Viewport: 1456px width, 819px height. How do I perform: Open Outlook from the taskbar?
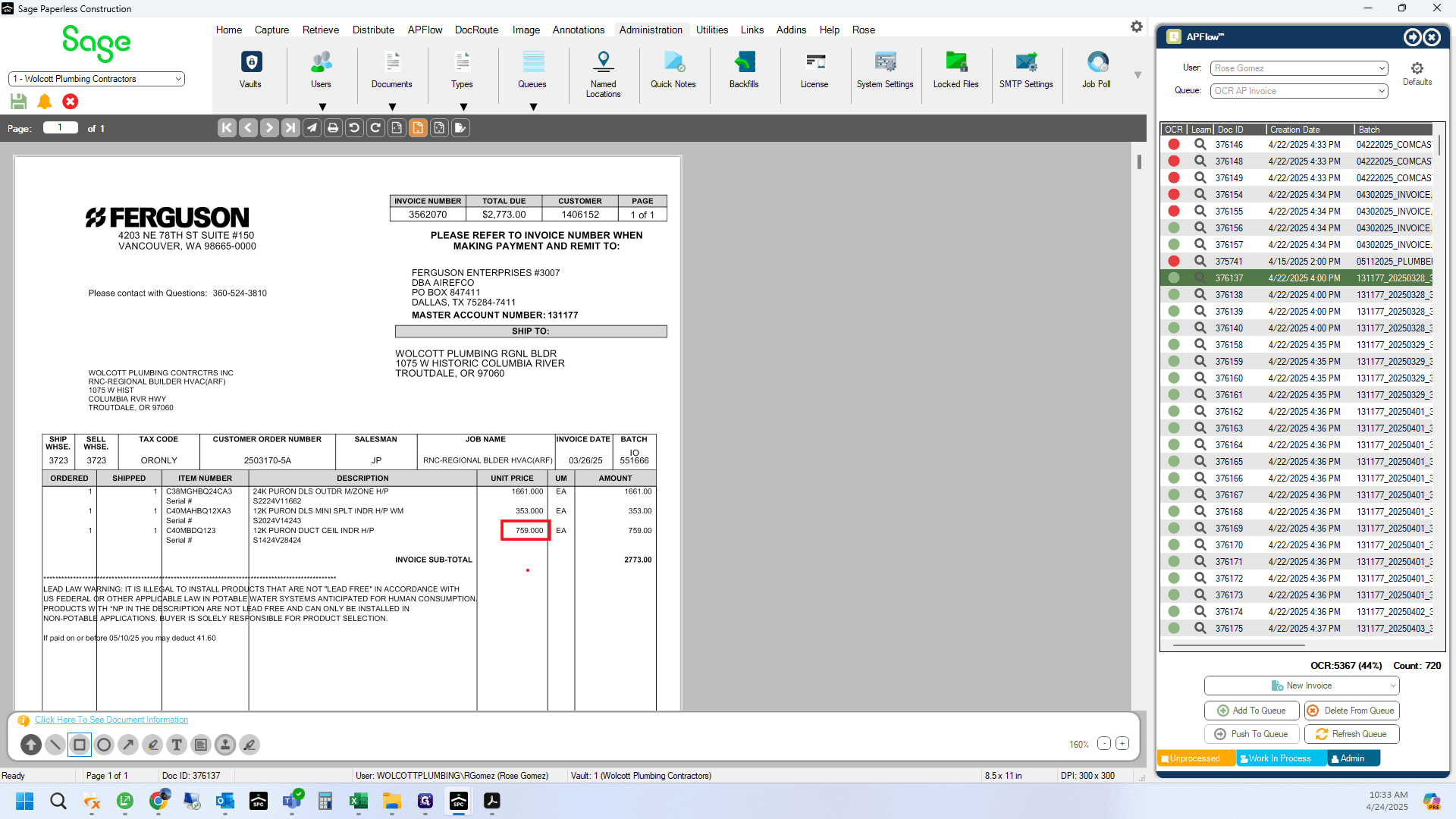[225, 801]
